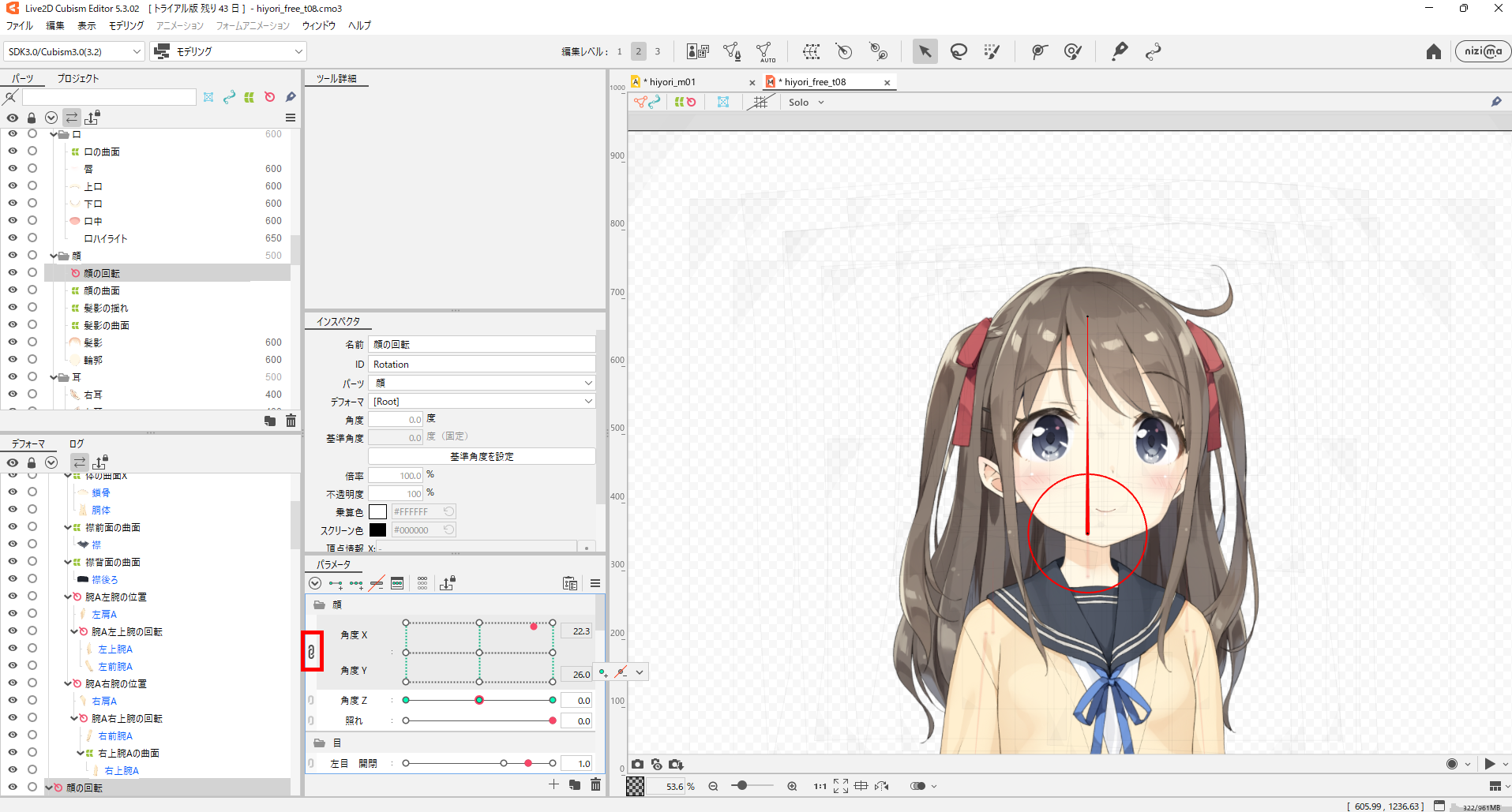This screenshot has width=1512, height=812.
Task: Click the 乗算色 white color swatch
Action: pos(378,511)
